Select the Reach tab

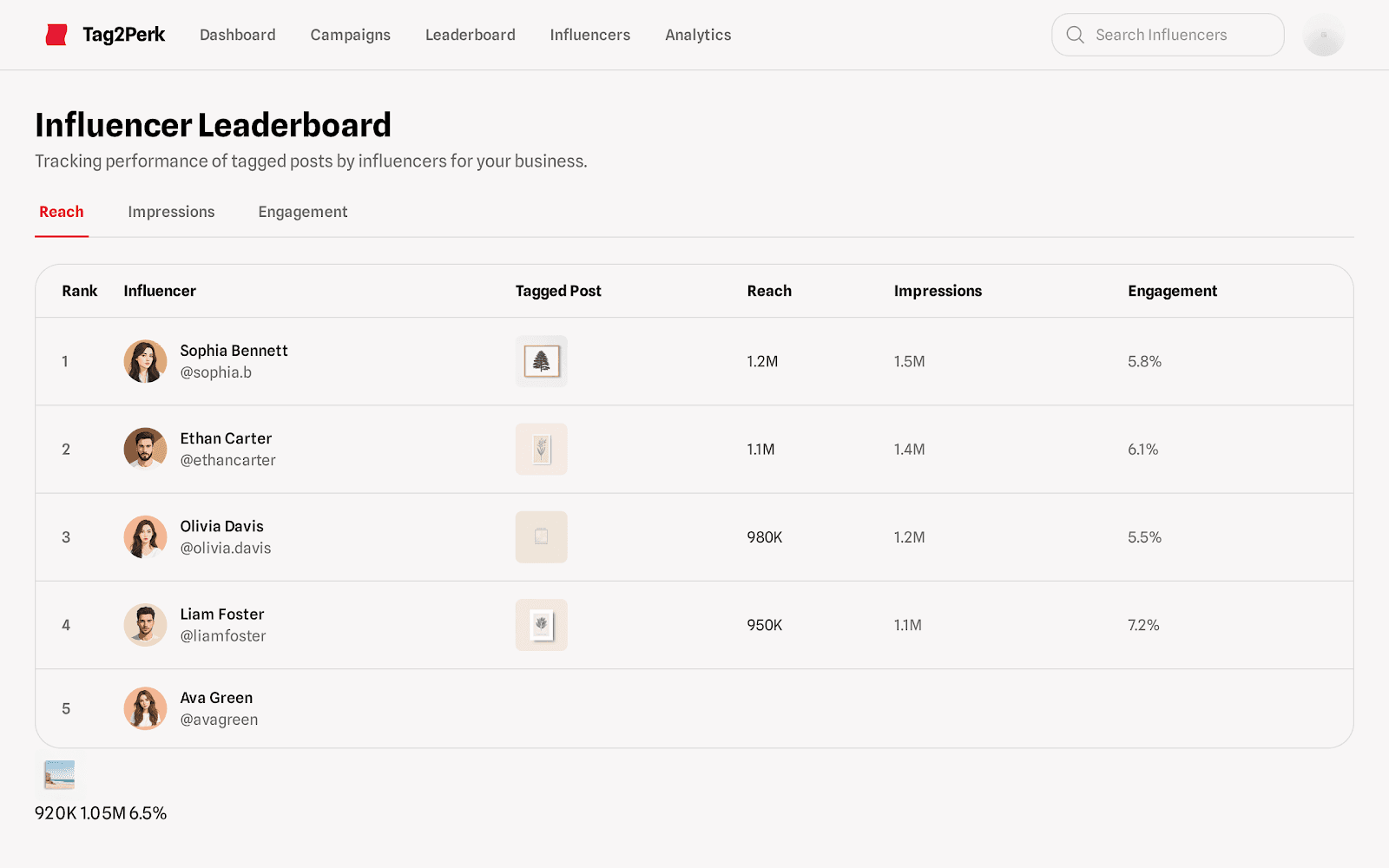[62, 212]
